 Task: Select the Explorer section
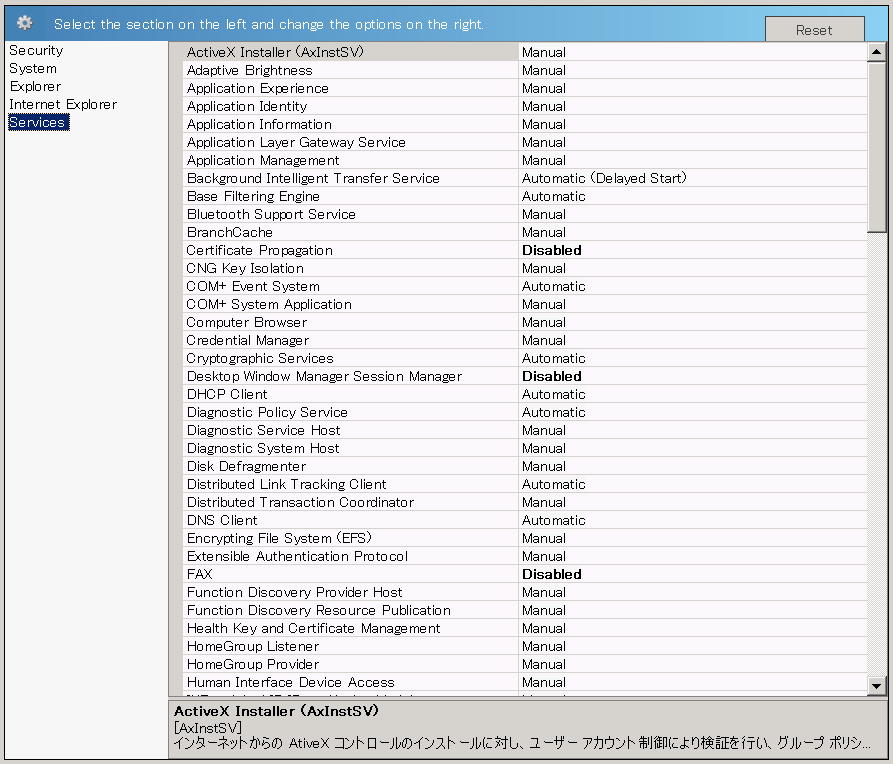(x=34, y=86)
